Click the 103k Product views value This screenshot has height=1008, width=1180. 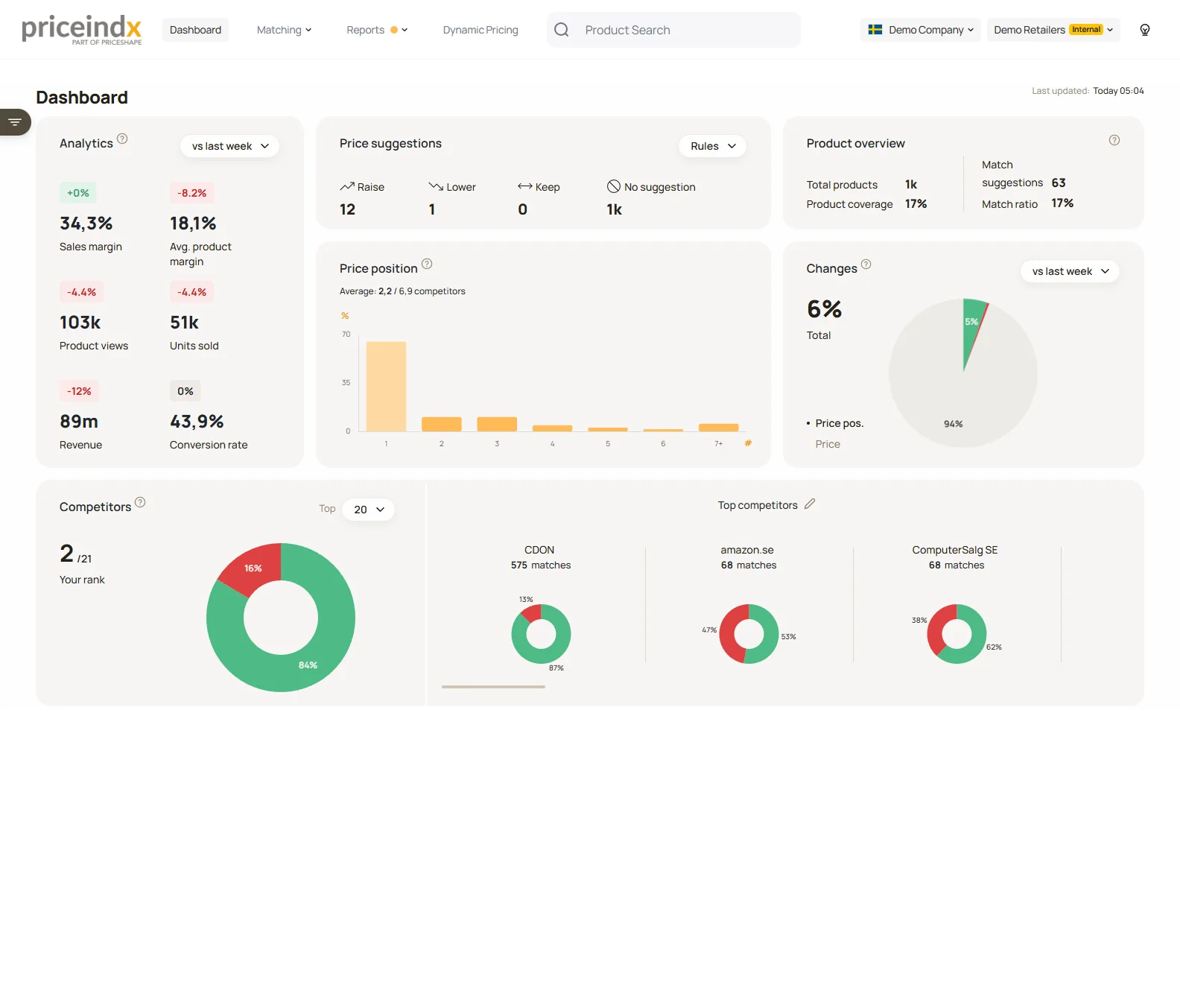pos(80,323)
